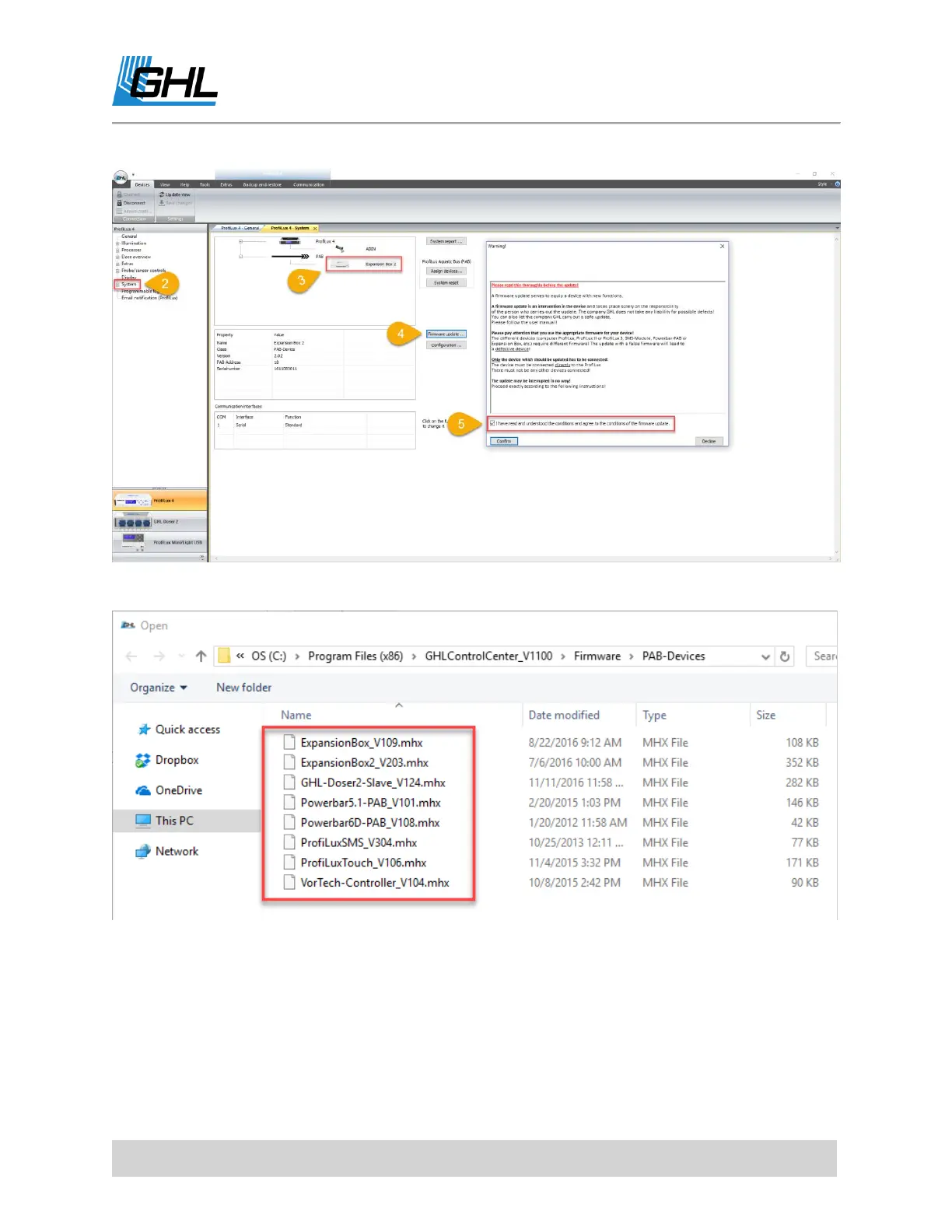Click Update view in the ribbon

point(175,194)
